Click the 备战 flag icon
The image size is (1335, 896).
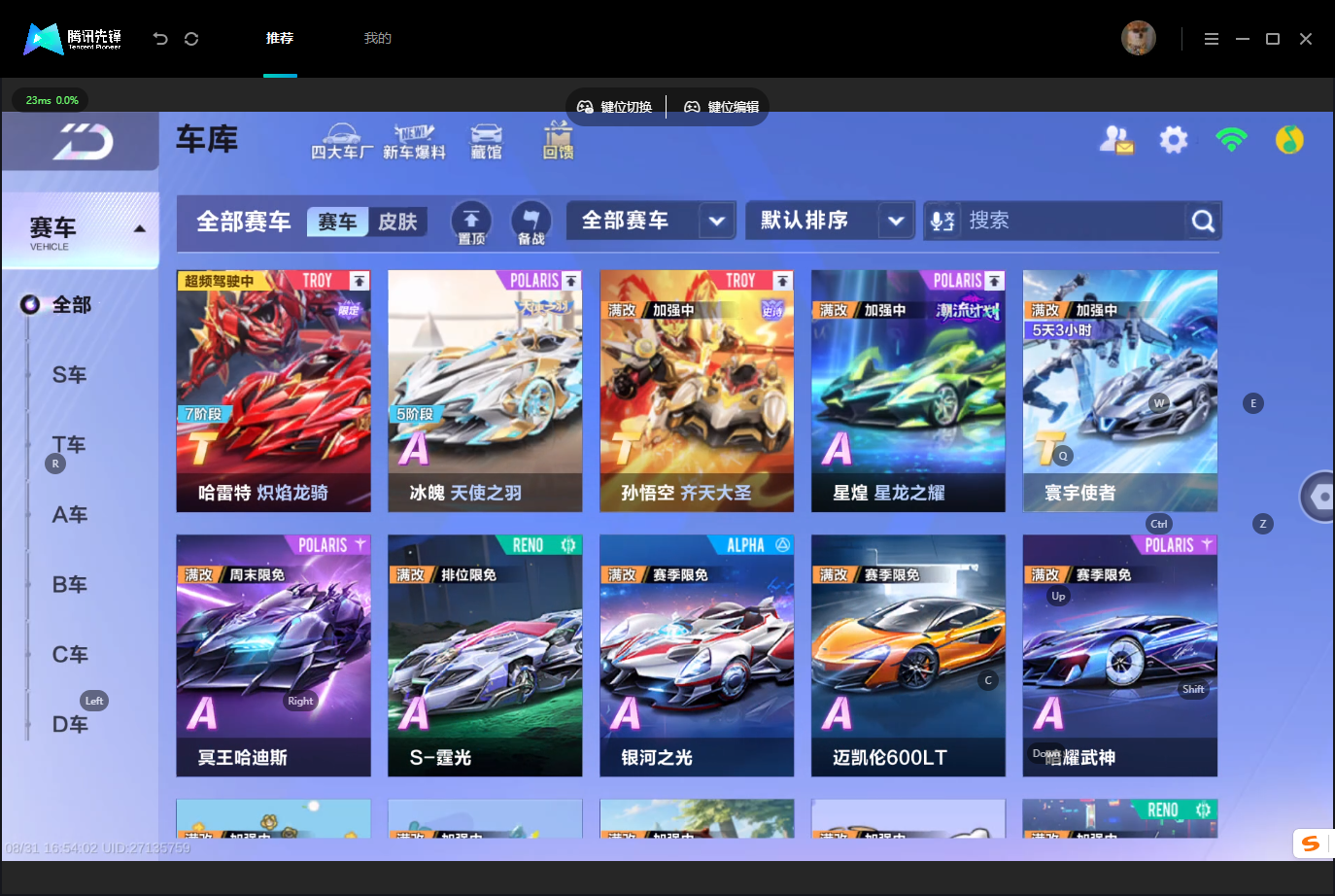(x=531, y=223)
